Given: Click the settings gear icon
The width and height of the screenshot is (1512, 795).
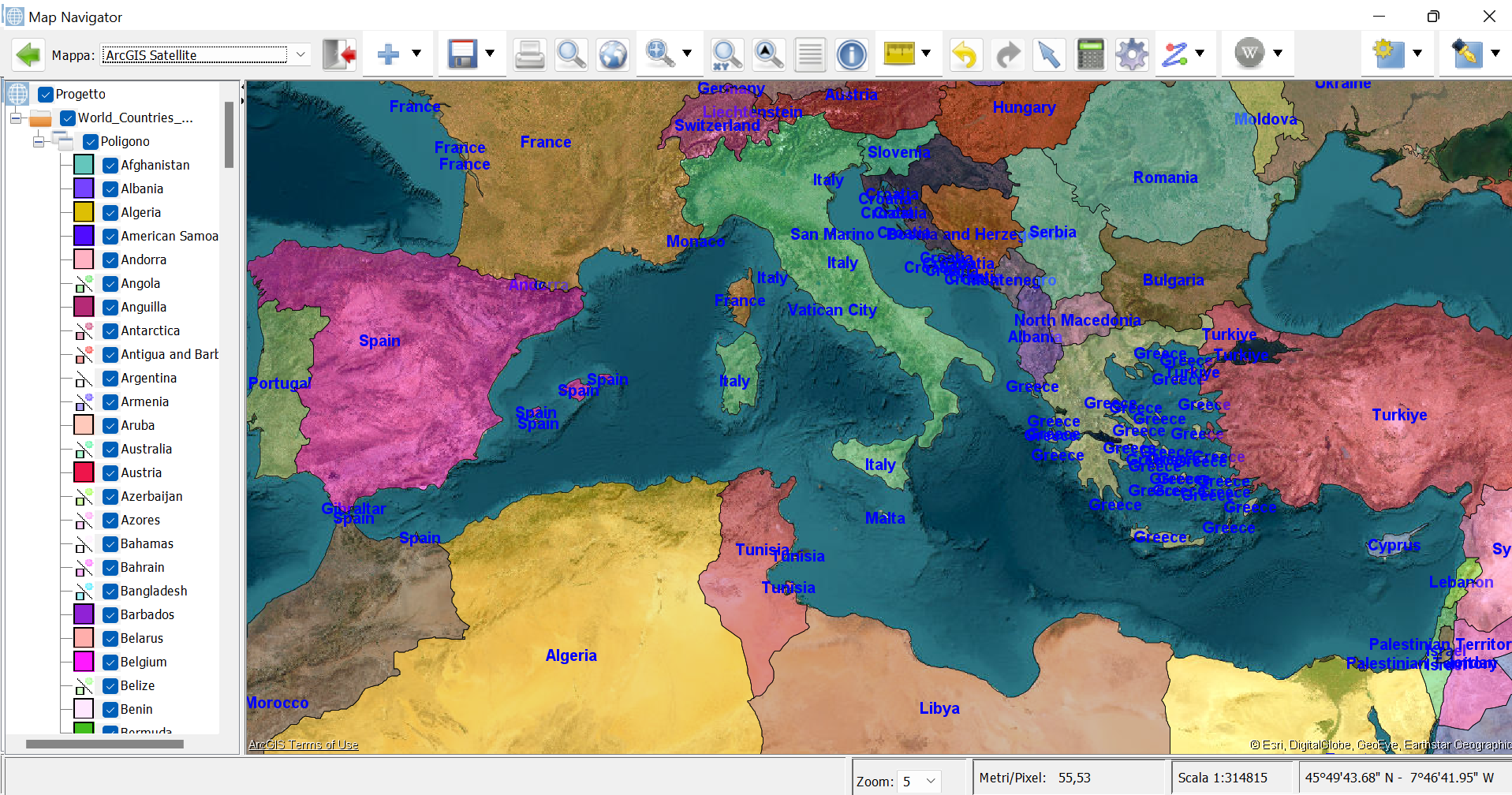Looking at the screenshot, I should [x=1132, y=55].
